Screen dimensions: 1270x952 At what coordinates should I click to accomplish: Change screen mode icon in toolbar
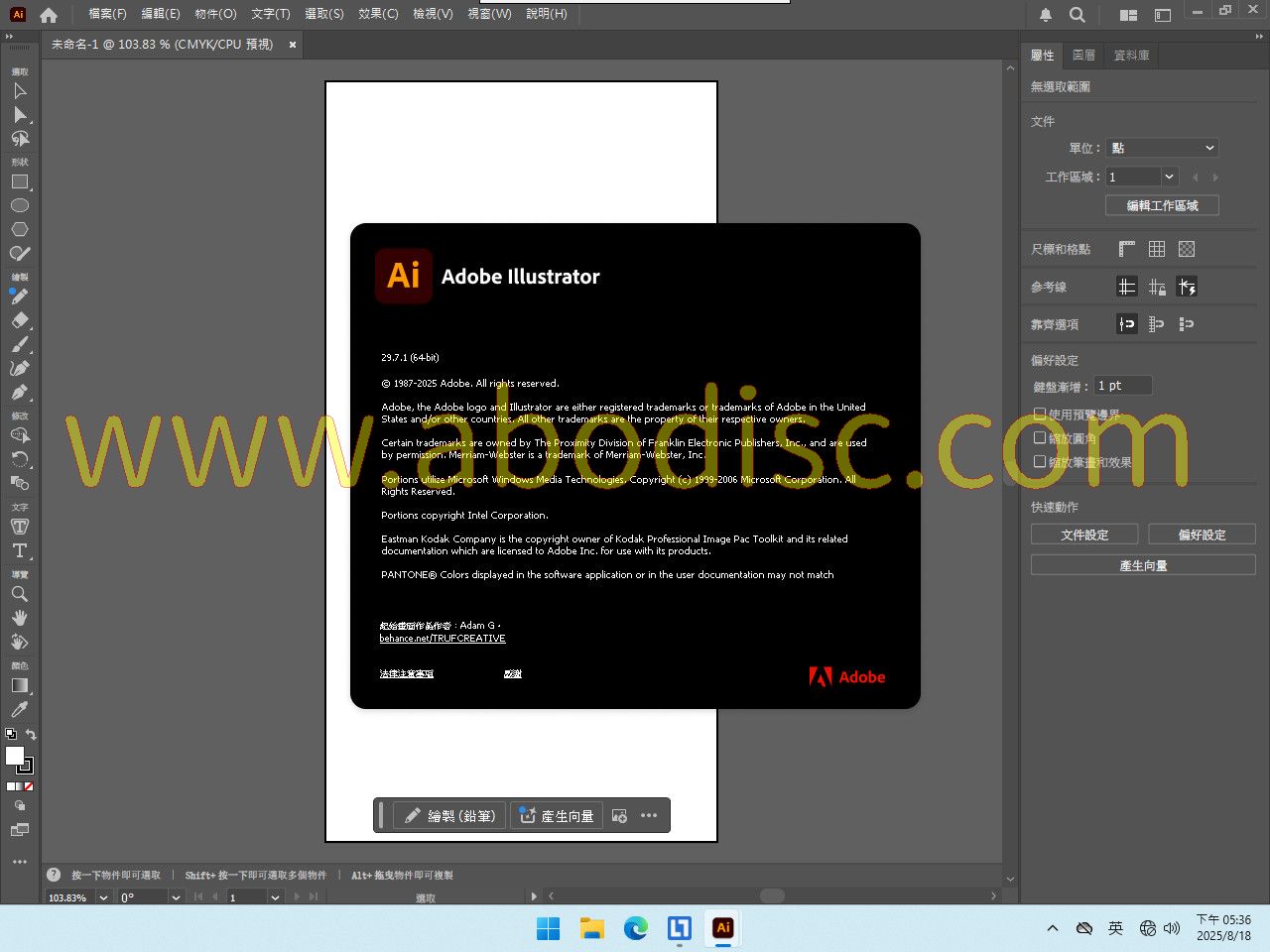(19, 830)
